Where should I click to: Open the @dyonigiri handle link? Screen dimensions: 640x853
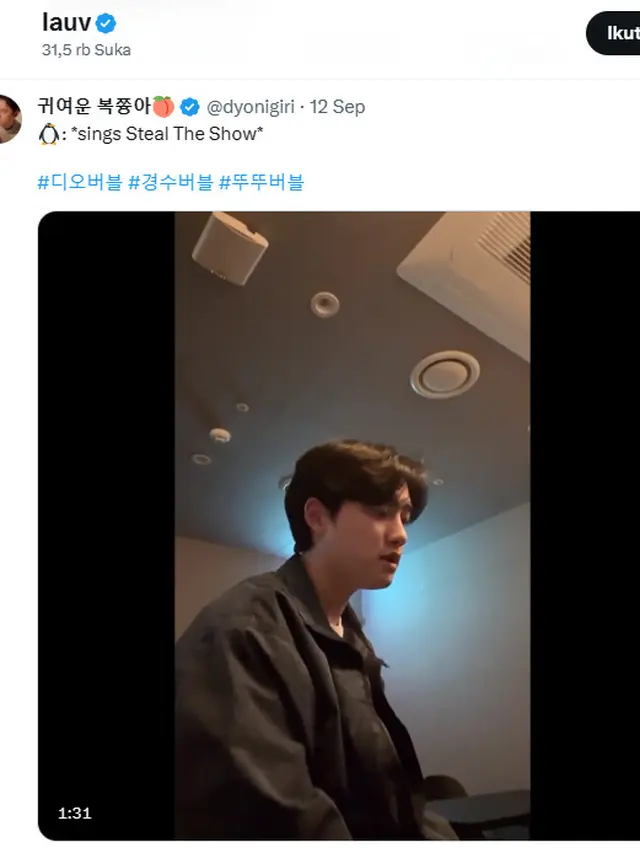point(250,107)
